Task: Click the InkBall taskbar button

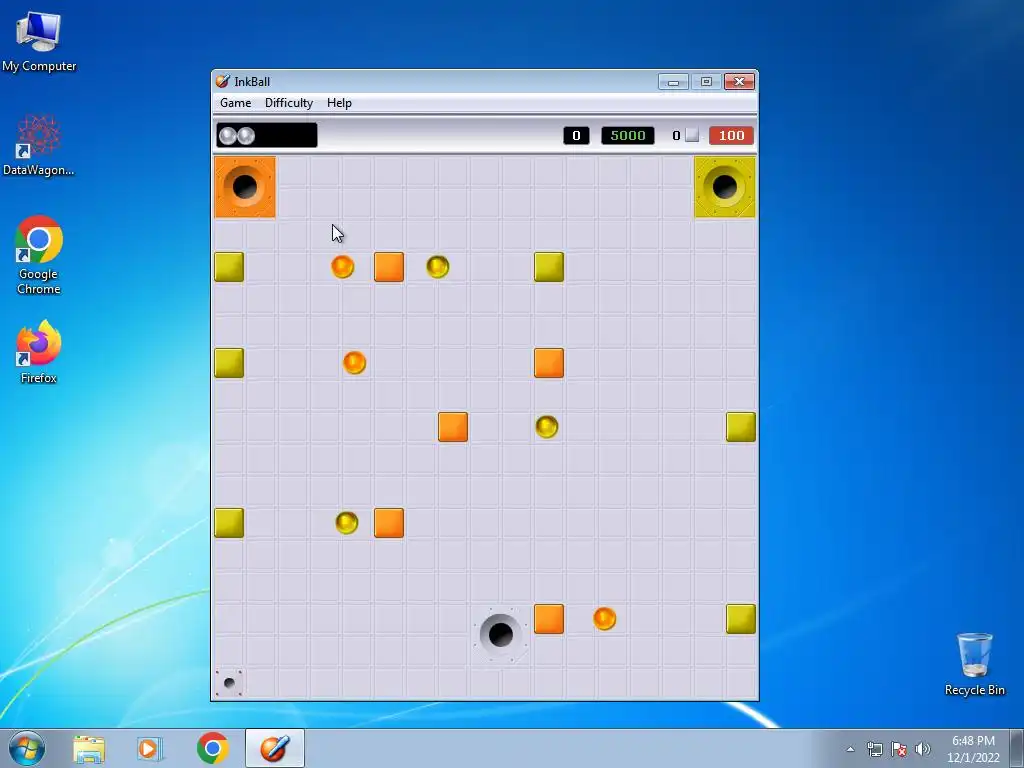Action: coord(275,748)
